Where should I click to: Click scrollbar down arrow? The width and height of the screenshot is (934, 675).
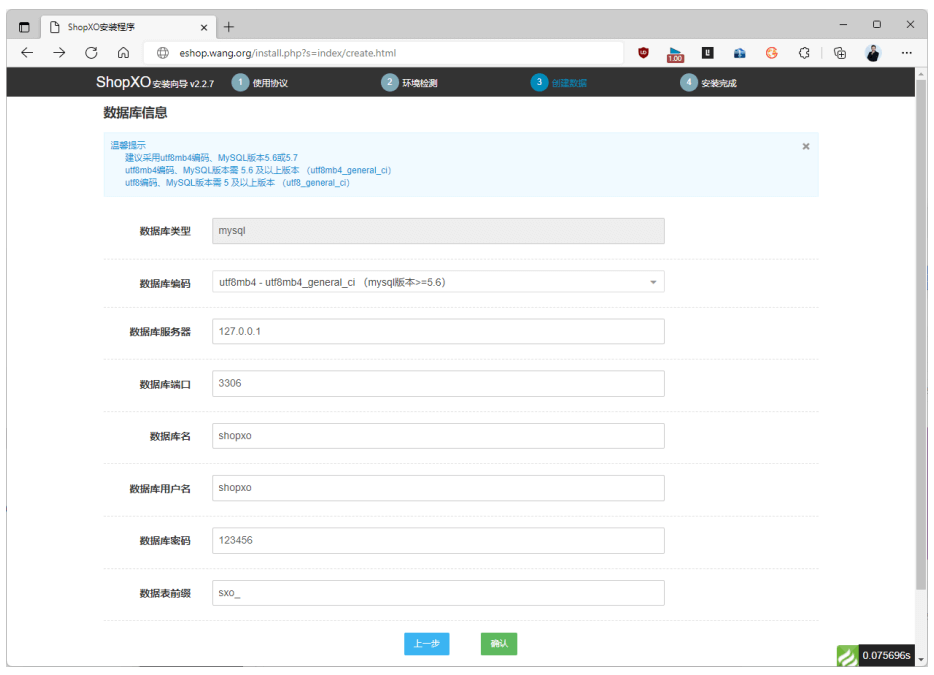[921, 660]
